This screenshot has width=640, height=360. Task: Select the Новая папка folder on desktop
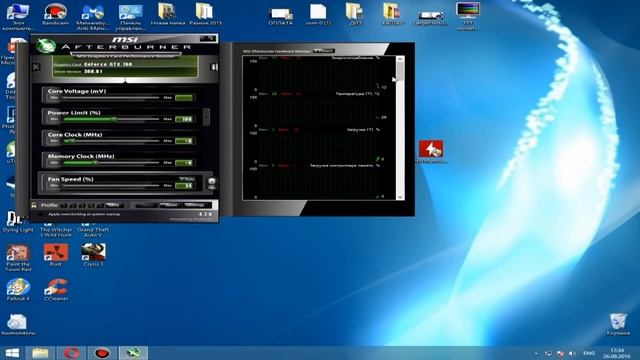point(168,15)
